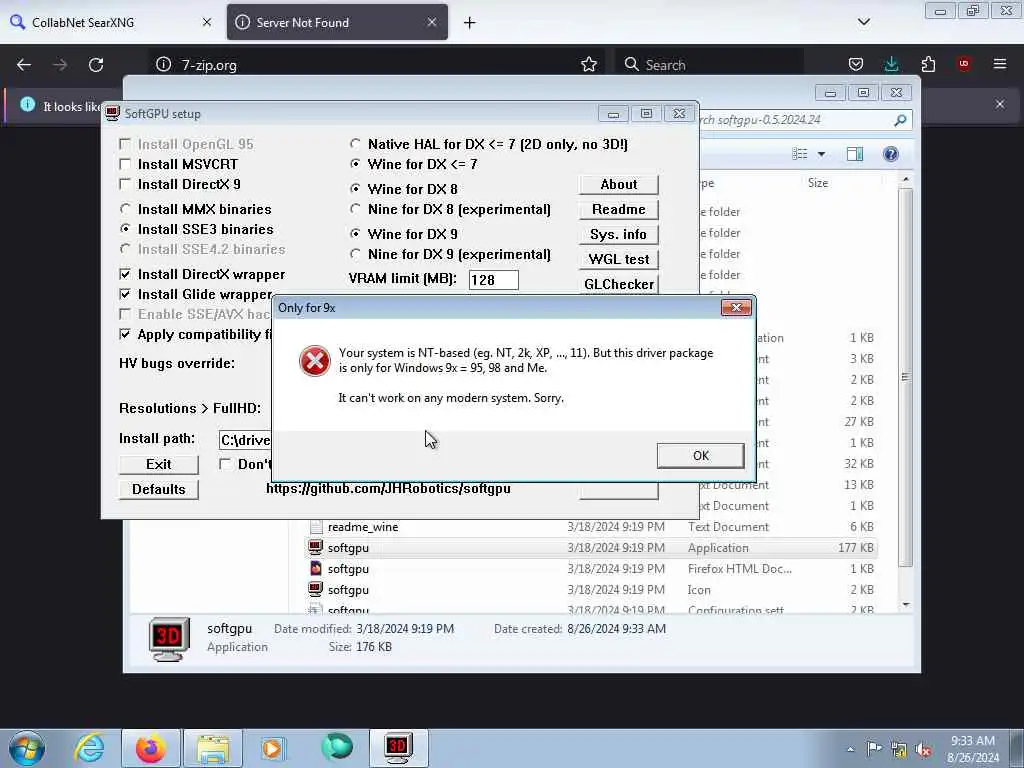Check Install DirectX 9 checkbox
The height and width of the screenshot is (768, 1024).
click(125, 184)
